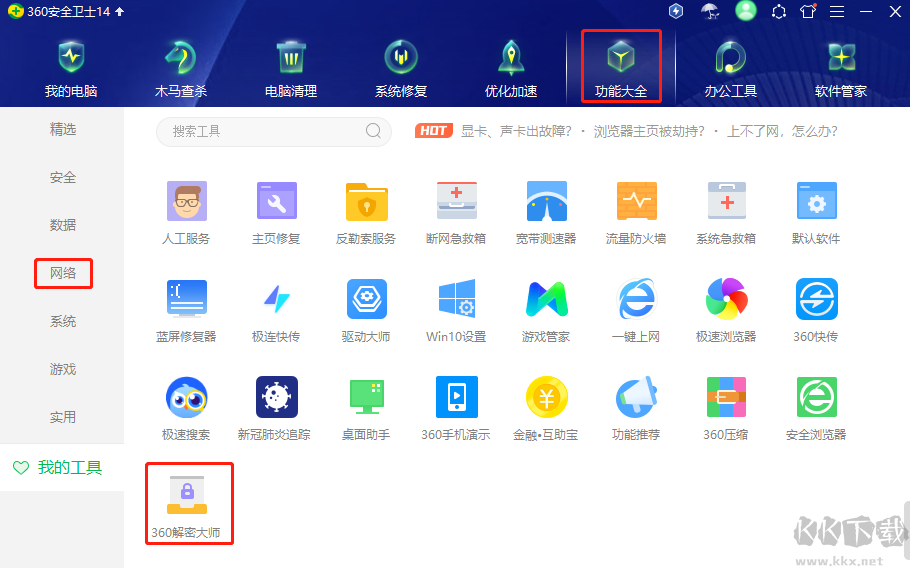
Task: Select 游戏 category in sidebar
Action: coord(63,370)
